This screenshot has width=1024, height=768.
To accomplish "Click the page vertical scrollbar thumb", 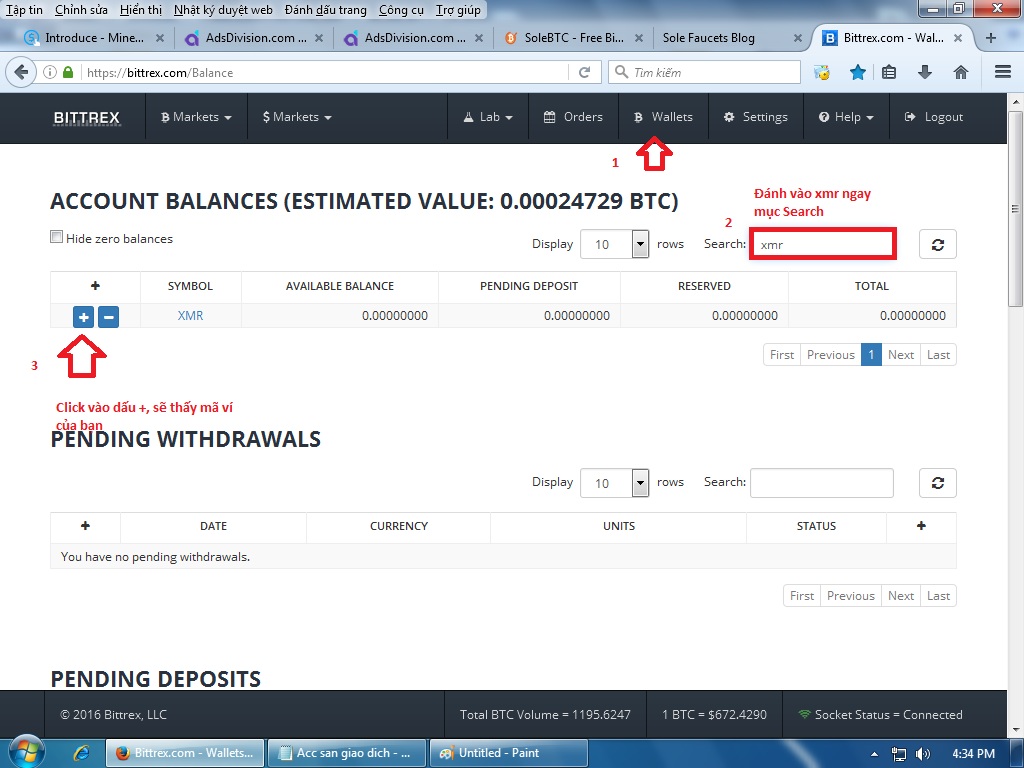I will tap(1015, 209).
